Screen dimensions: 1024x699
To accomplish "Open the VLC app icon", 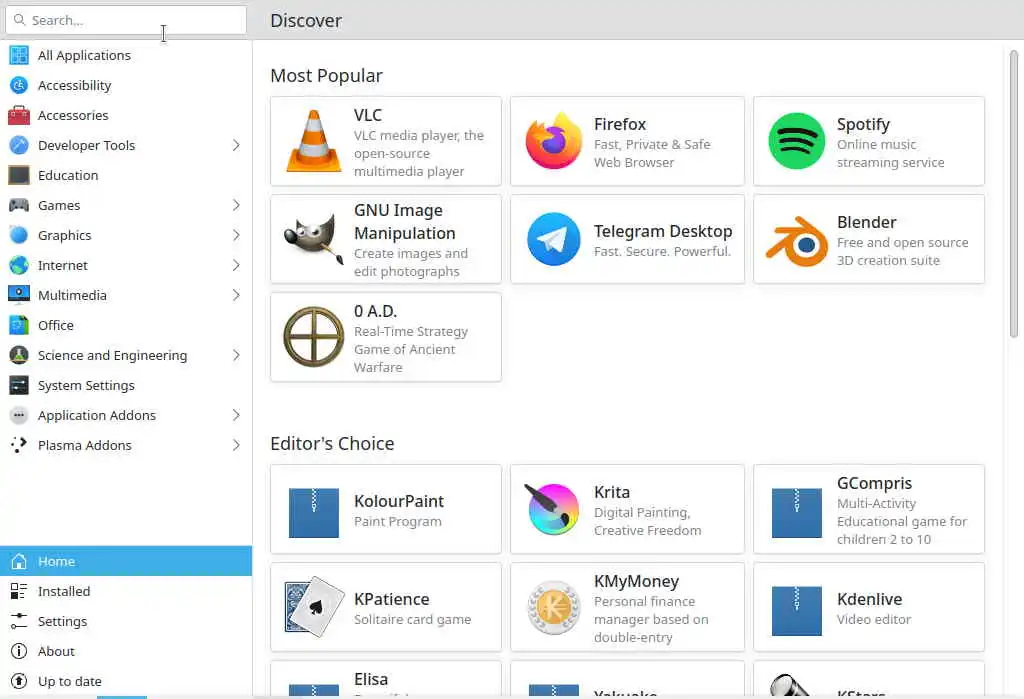I will click(x=313, y=141).
